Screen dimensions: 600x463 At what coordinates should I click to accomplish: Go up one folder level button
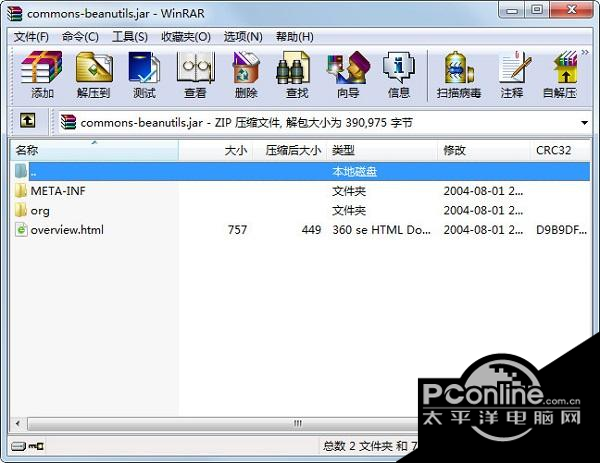(x=27, y=121)
